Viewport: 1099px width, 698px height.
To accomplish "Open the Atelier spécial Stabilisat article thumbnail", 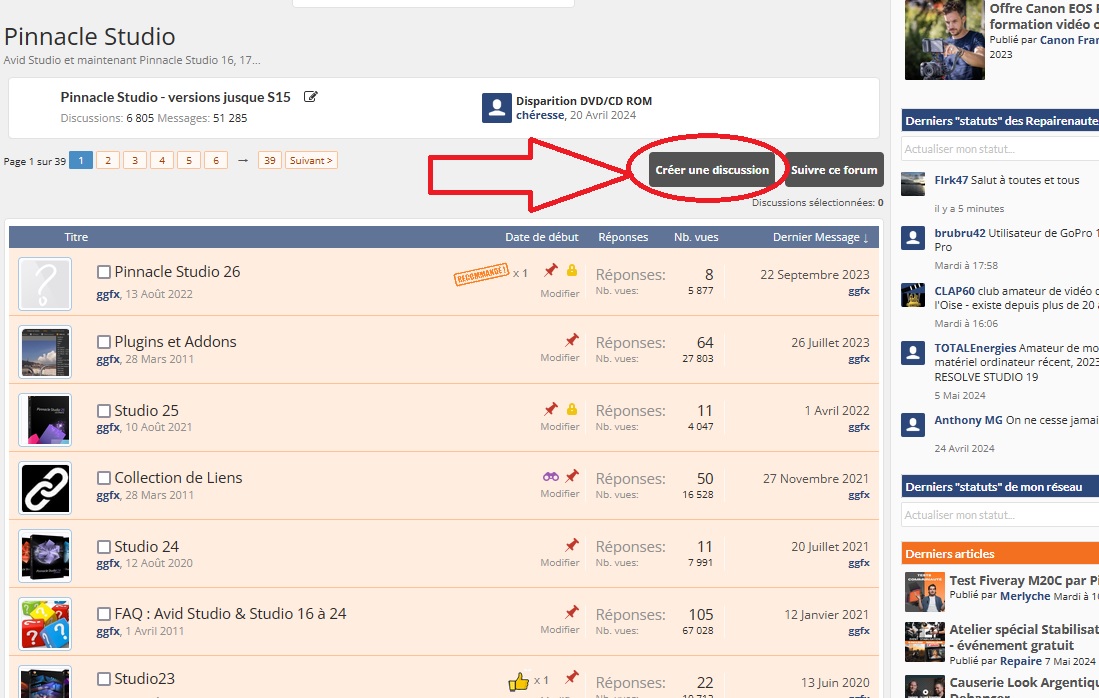I will 924,642.
